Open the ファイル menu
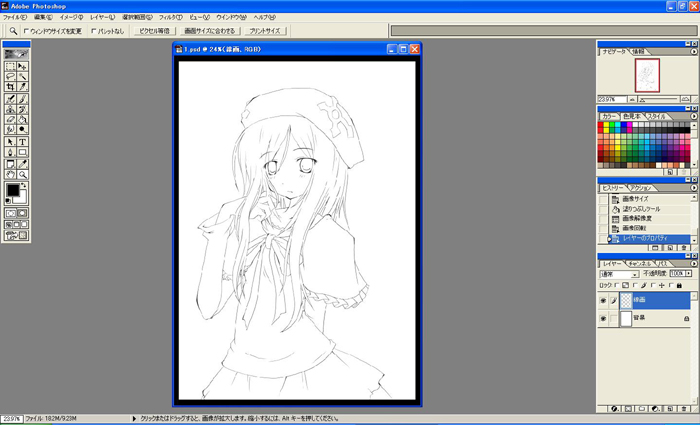Image resolution: width=700 pixels, height=425 pixels. (x=15, y=17)
